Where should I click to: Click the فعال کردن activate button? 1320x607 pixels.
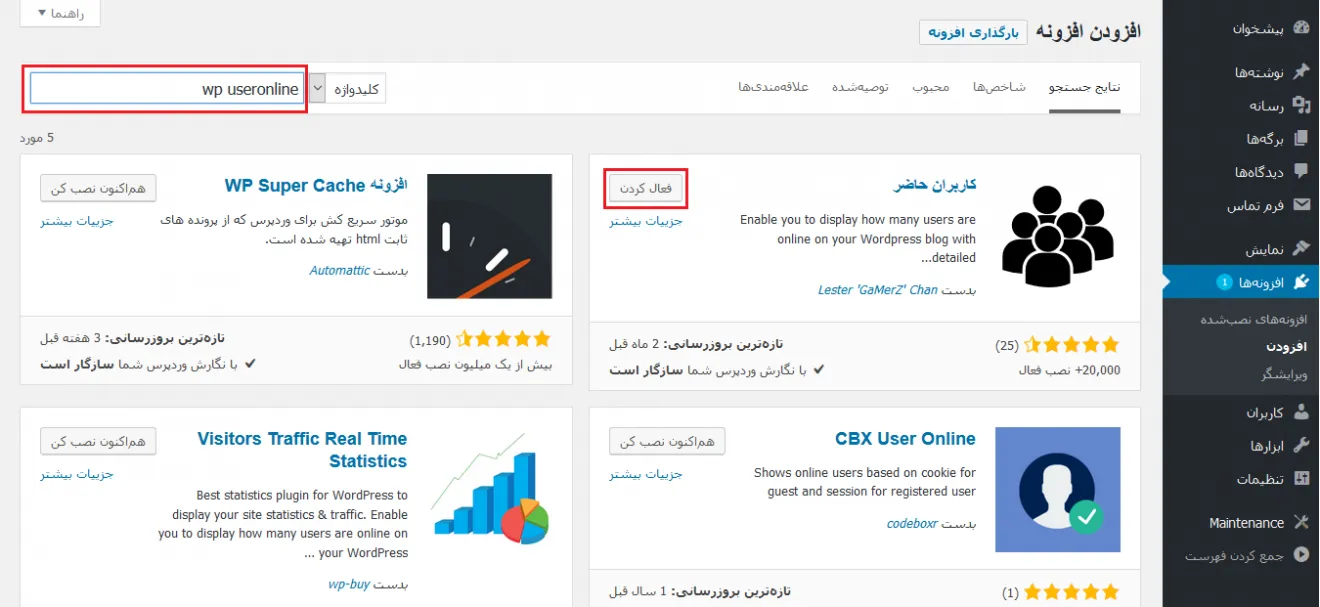(x=647, y=187)
